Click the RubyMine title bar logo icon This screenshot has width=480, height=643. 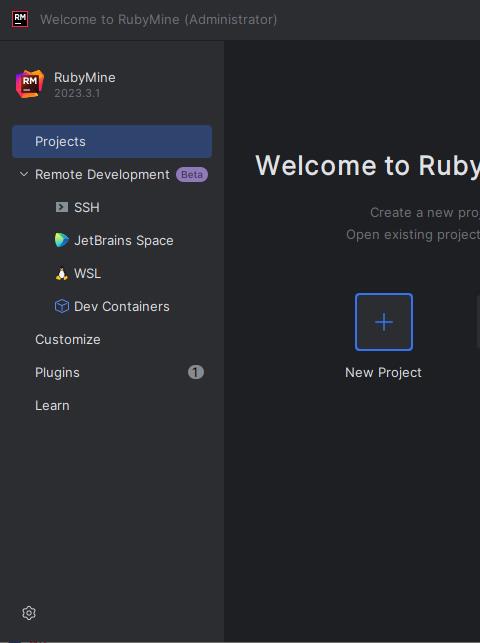(x=20, y=19)
